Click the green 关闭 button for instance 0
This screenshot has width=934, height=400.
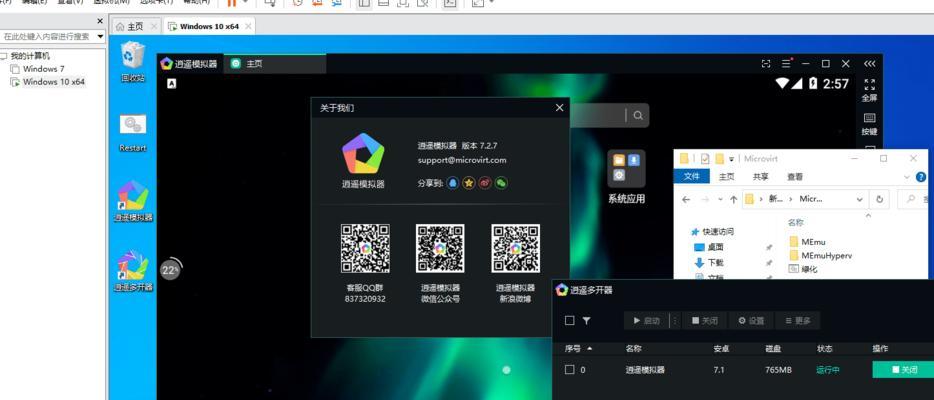pyautogui.click(x=904, y=370)
